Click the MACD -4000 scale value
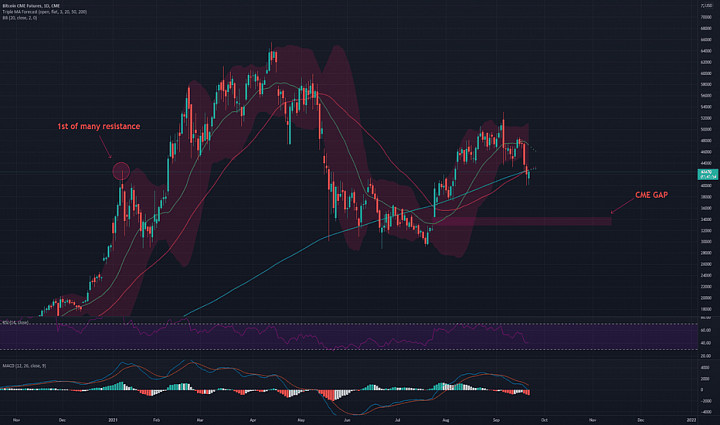Screen dimensions: 720x425 705,412
